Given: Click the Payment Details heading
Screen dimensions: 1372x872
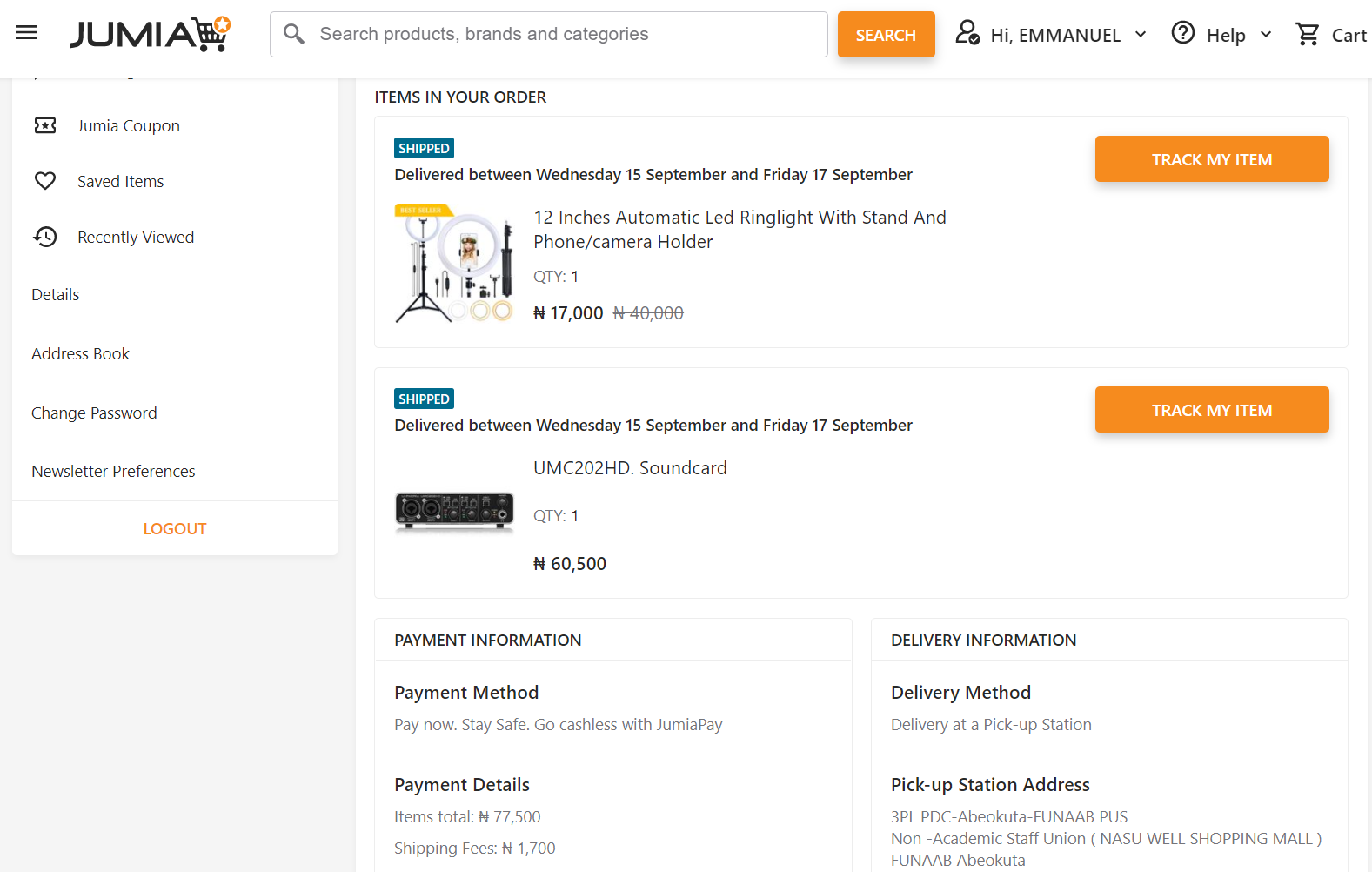Looking at the screenshot, I should coord(462,785).
